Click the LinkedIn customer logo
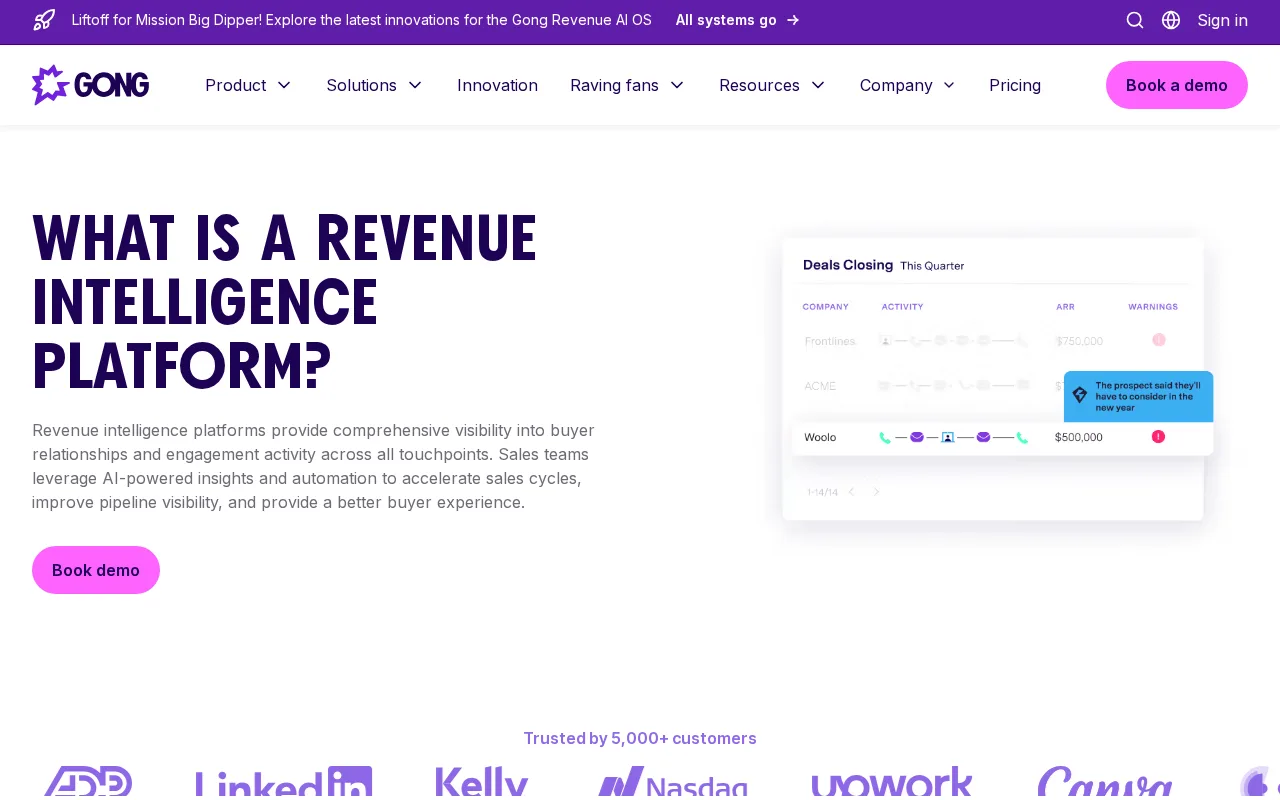Image resolution: width=1280 pixels, height=800 pixels. [284, 783]
